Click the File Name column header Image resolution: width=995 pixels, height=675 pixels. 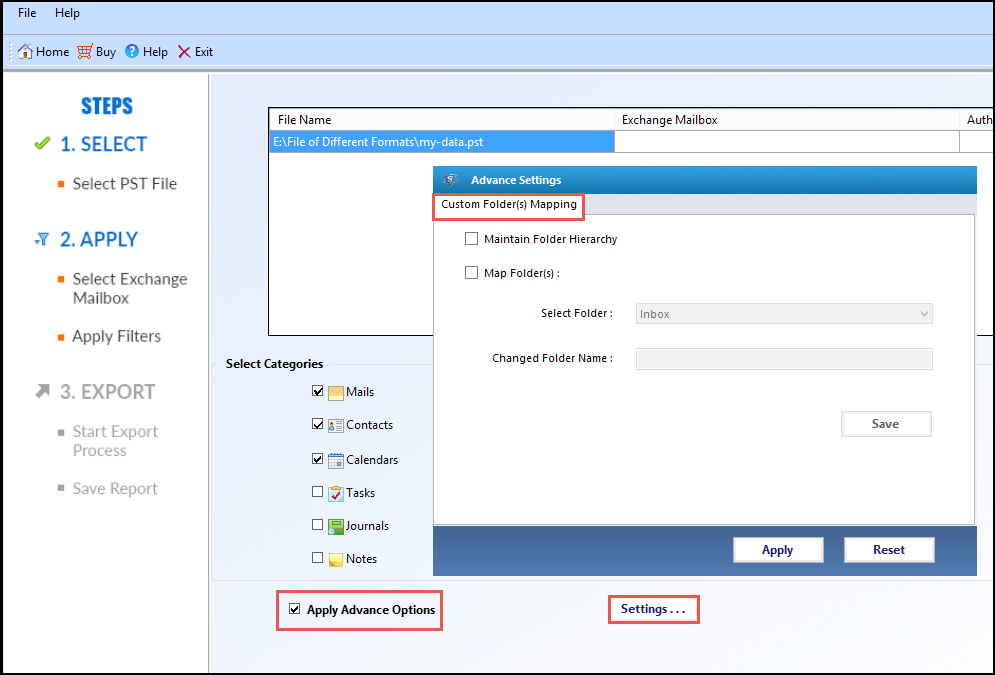point(442,120)
